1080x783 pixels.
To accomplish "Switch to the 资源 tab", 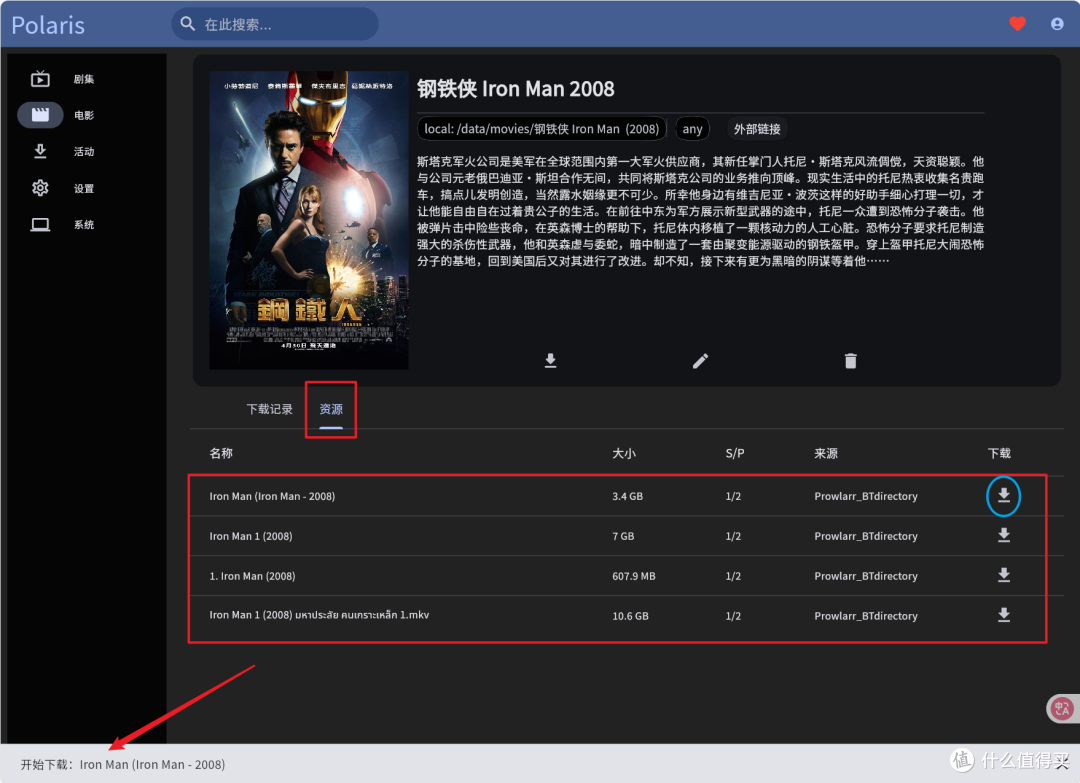I will click(x=331, y=409).
